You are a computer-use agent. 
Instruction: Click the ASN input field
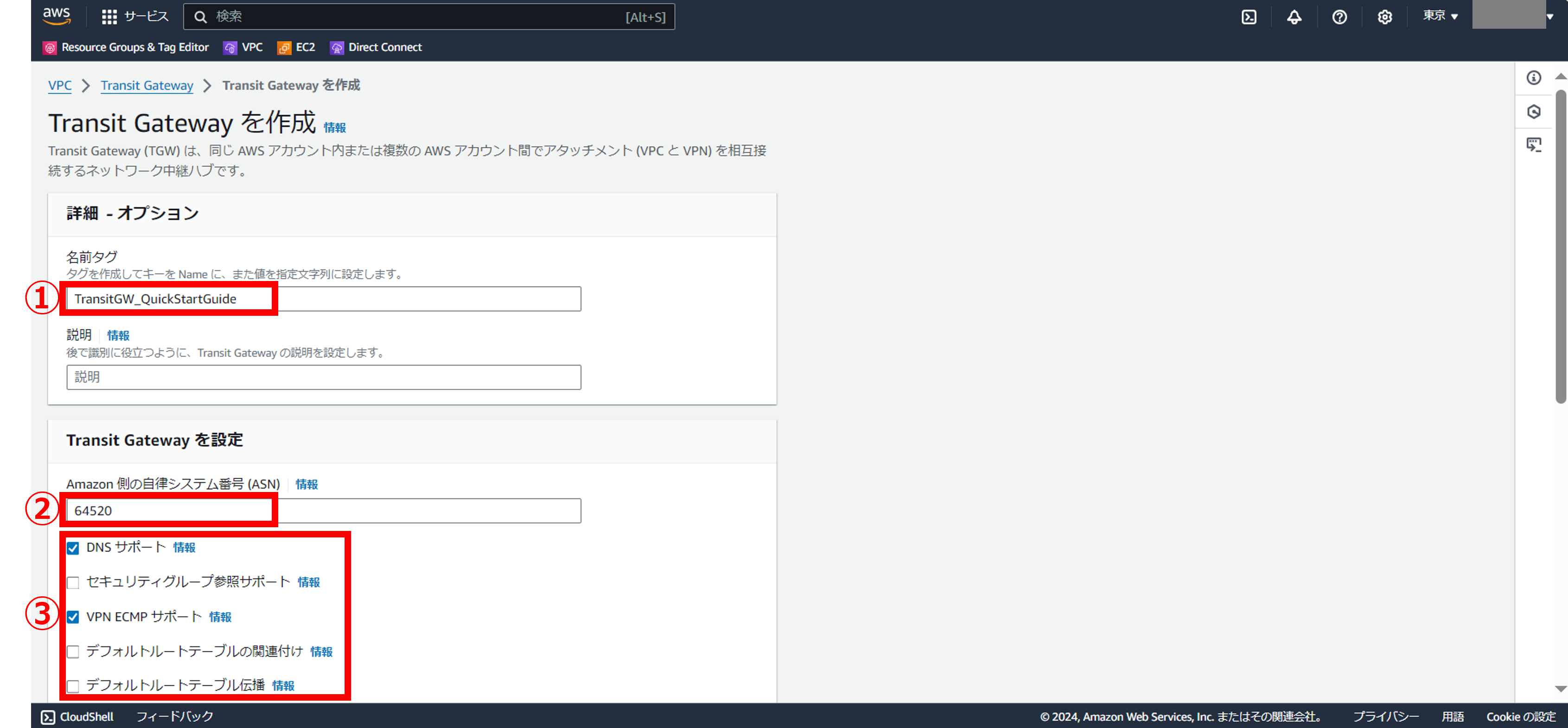coord(324,511)
